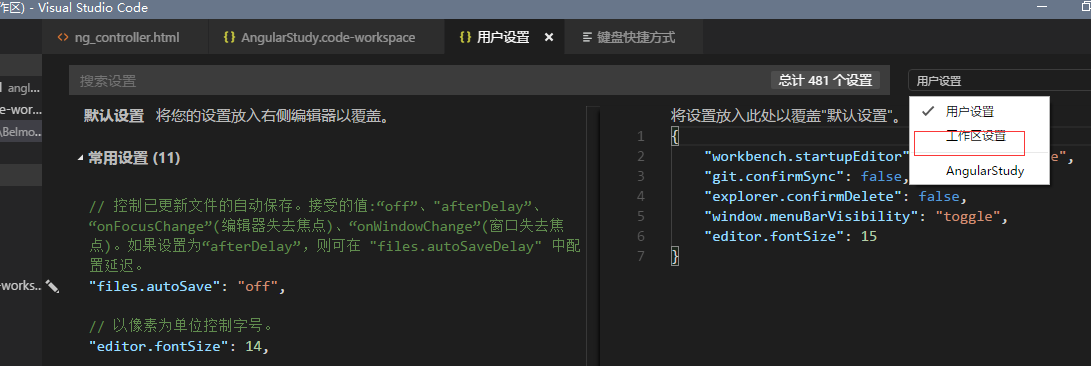Click the vertical scrollbar of default settings pane
Image resolution: width=1091 pixels, height=366 pixels.
593,237
